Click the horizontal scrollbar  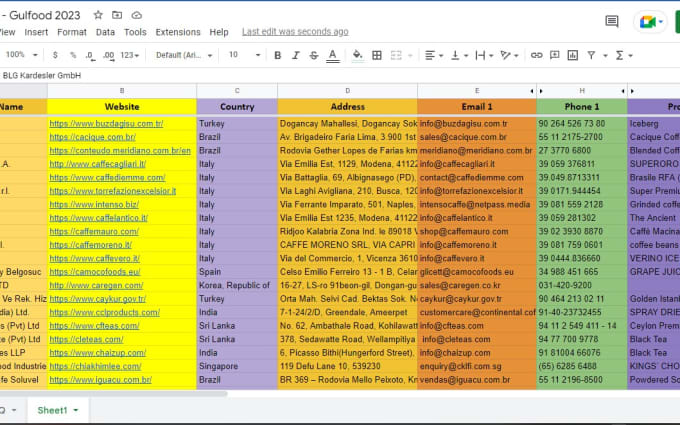pos(113,394)
